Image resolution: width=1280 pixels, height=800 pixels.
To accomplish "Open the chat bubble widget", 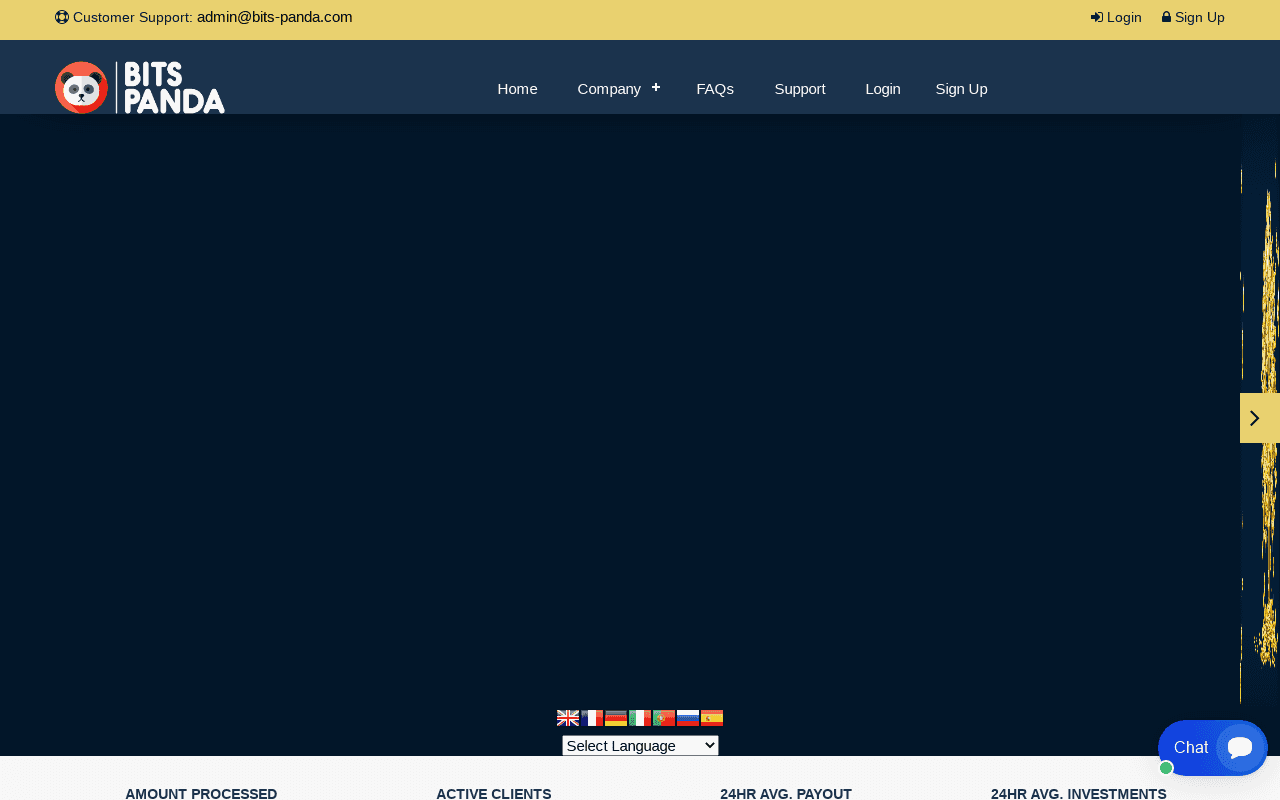I will click(1239, 747).
